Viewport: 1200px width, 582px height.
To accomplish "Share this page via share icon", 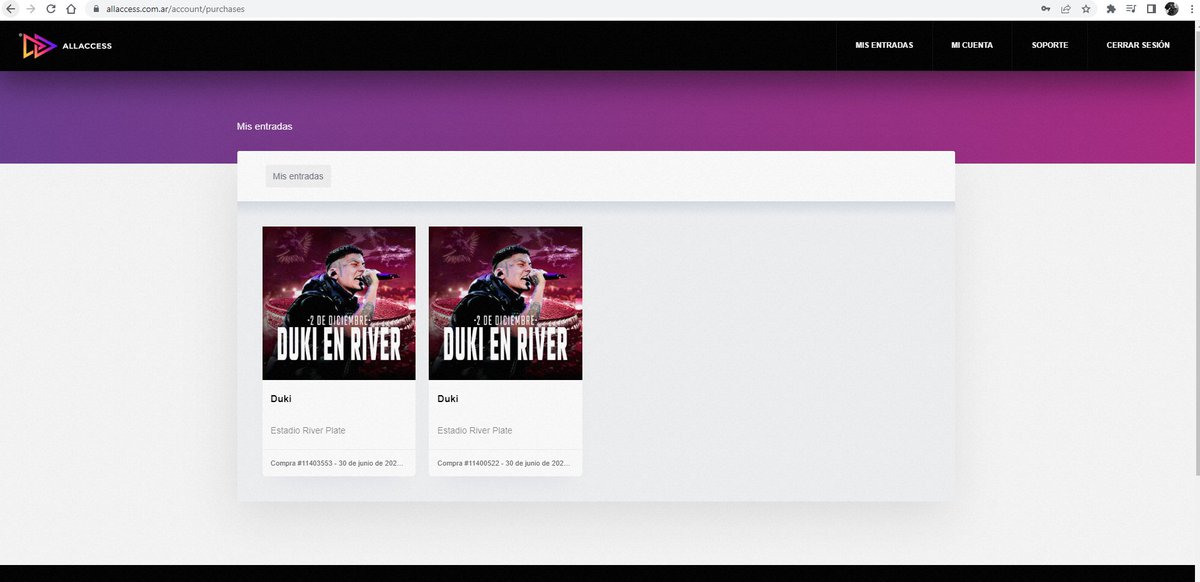I will click(1066, 8).
